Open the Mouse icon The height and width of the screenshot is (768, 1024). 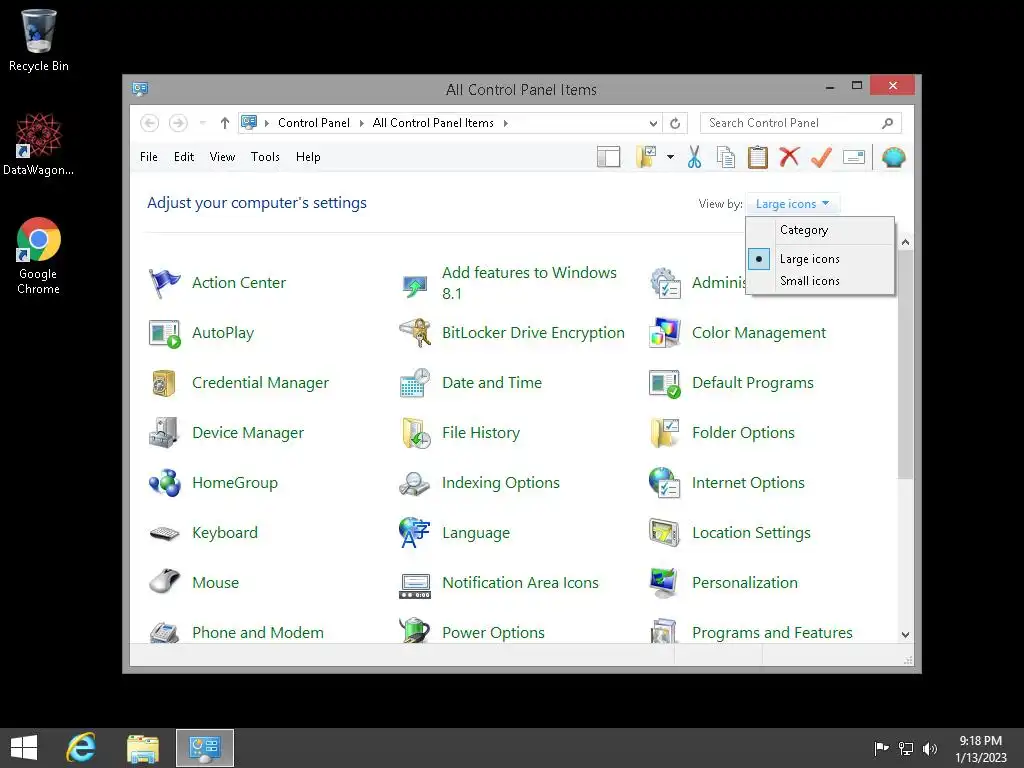pos(164,581)
